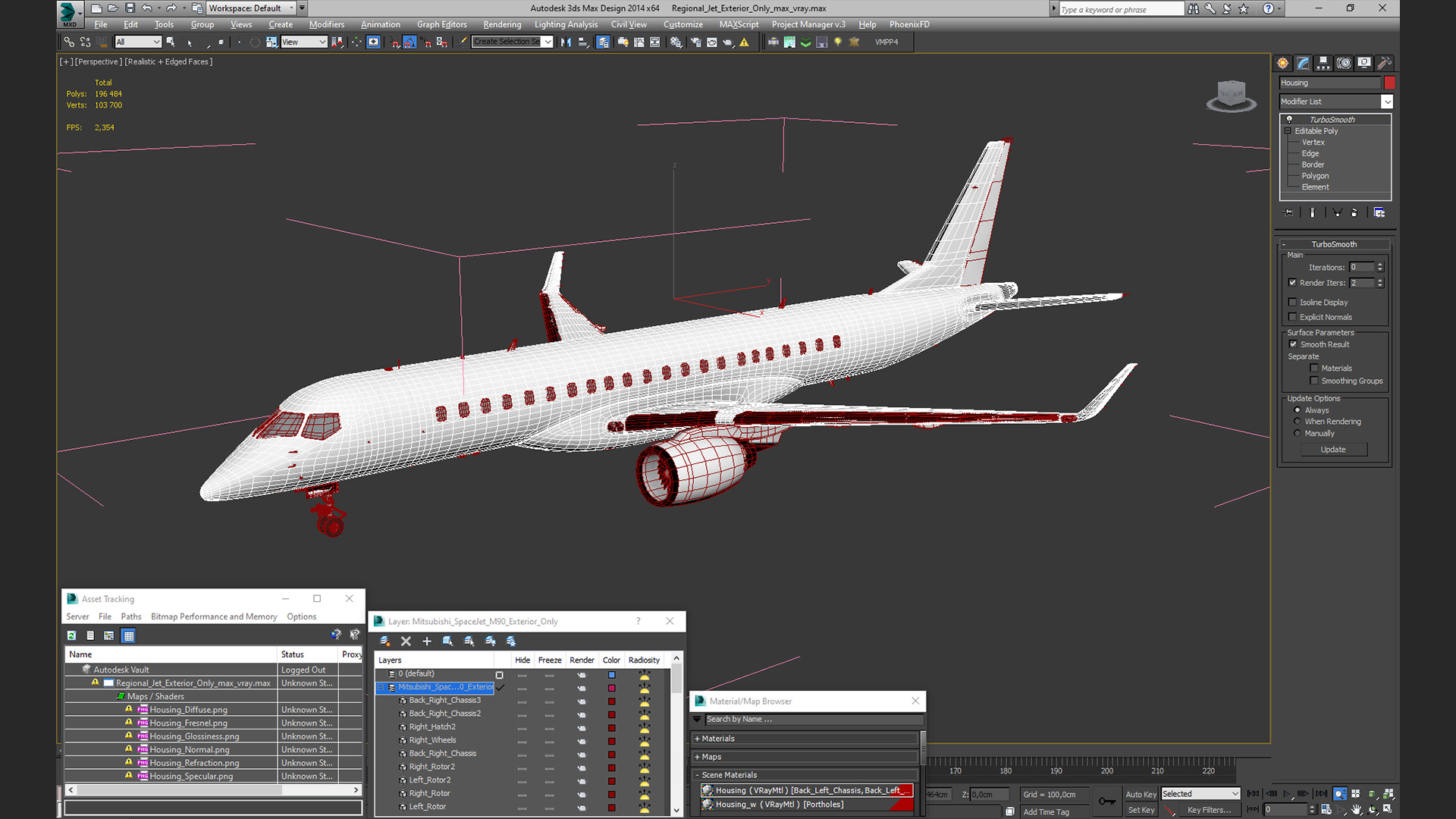Toggle the Explicit Normals checkbox
This screenshot has height=819, width=1456.
pyautogui.click(x=1293, y=317)
